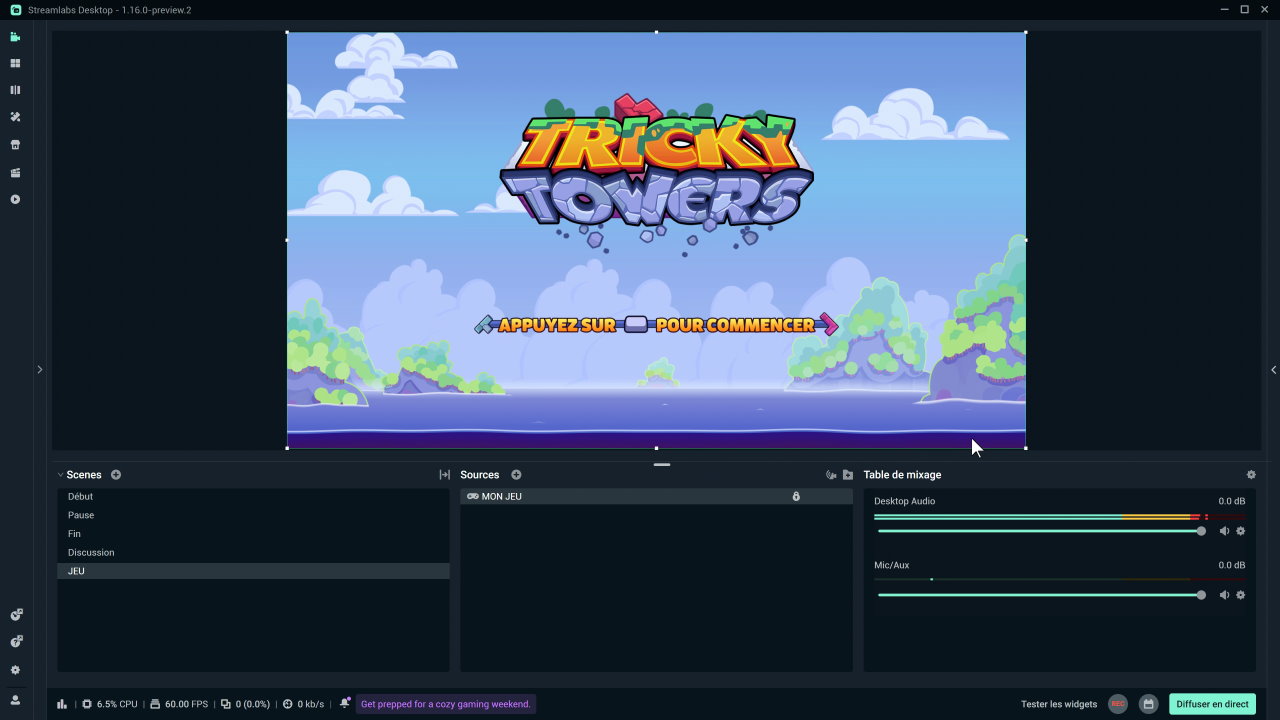Click the bitrate icon next to 0 kb/s
Viewport: 1280px width, 720px height.
click(x=288, y=704)
